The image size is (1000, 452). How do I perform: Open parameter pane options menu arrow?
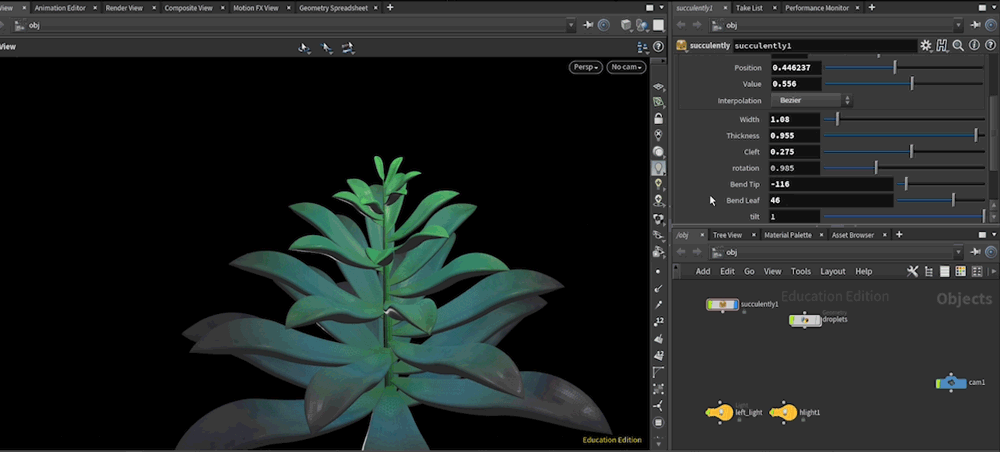click(x=994, y=8)
